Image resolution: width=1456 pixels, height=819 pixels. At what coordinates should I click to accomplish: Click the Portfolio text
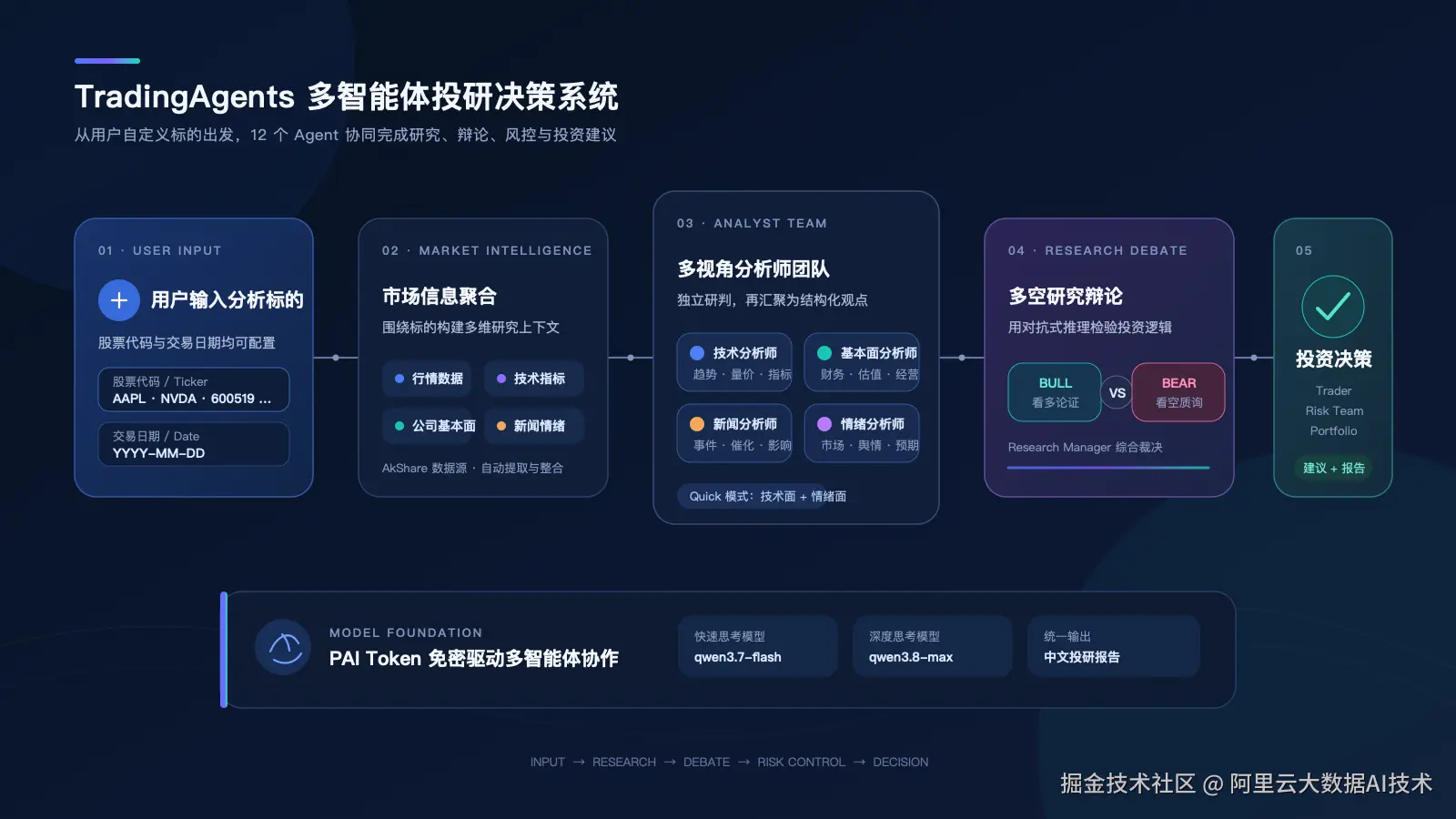pyautogui.click(x=1333, y=430)
